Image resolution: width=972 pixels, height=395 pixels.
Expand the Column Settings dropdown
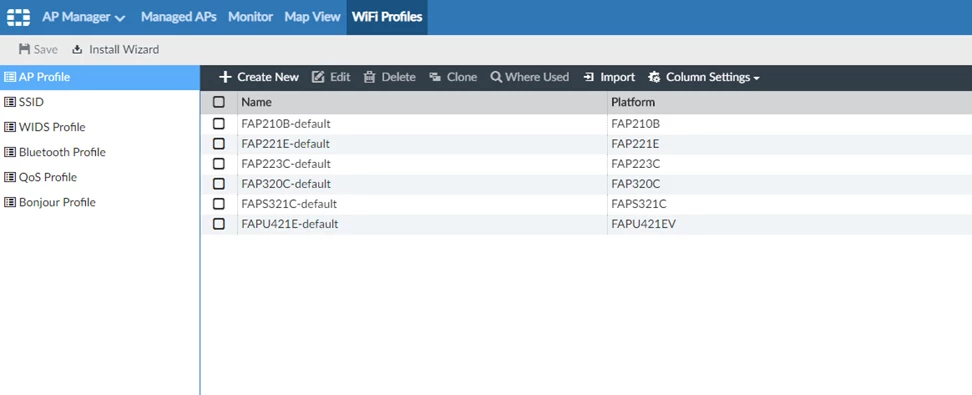(704, 78)
